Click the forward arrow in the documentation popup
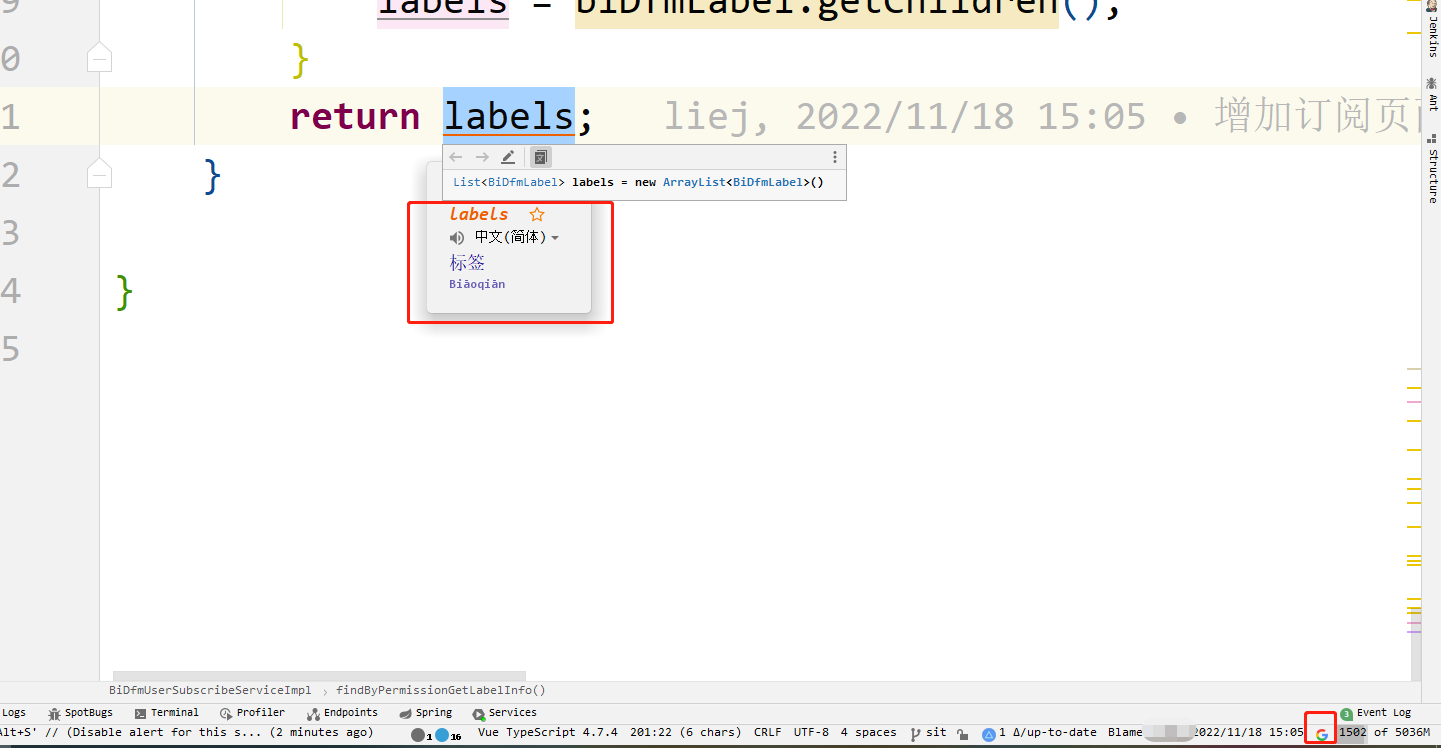1441x748 pixels. [482, 157]
